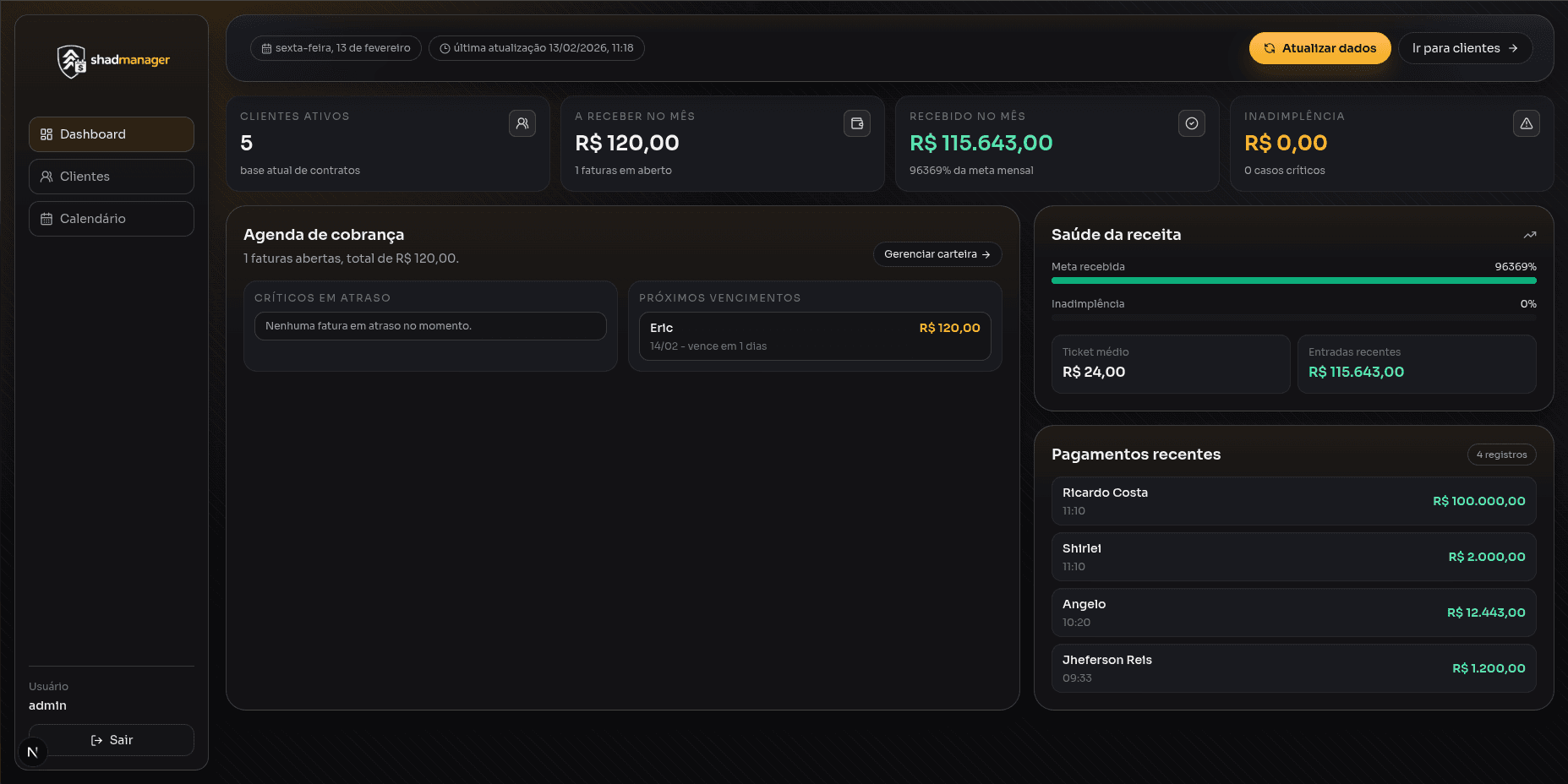Open Gerenciar carteira

pyautogui.click(x=937, y=253)
